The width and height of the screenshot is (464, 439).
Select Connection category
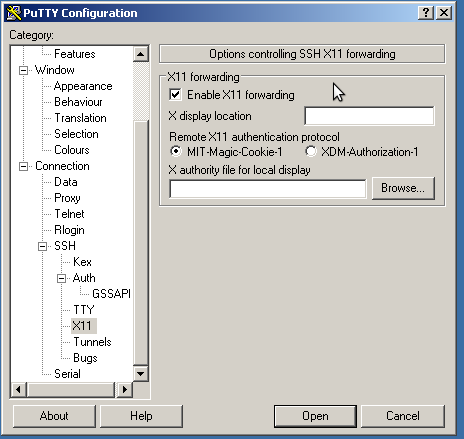tap(62, 166)
